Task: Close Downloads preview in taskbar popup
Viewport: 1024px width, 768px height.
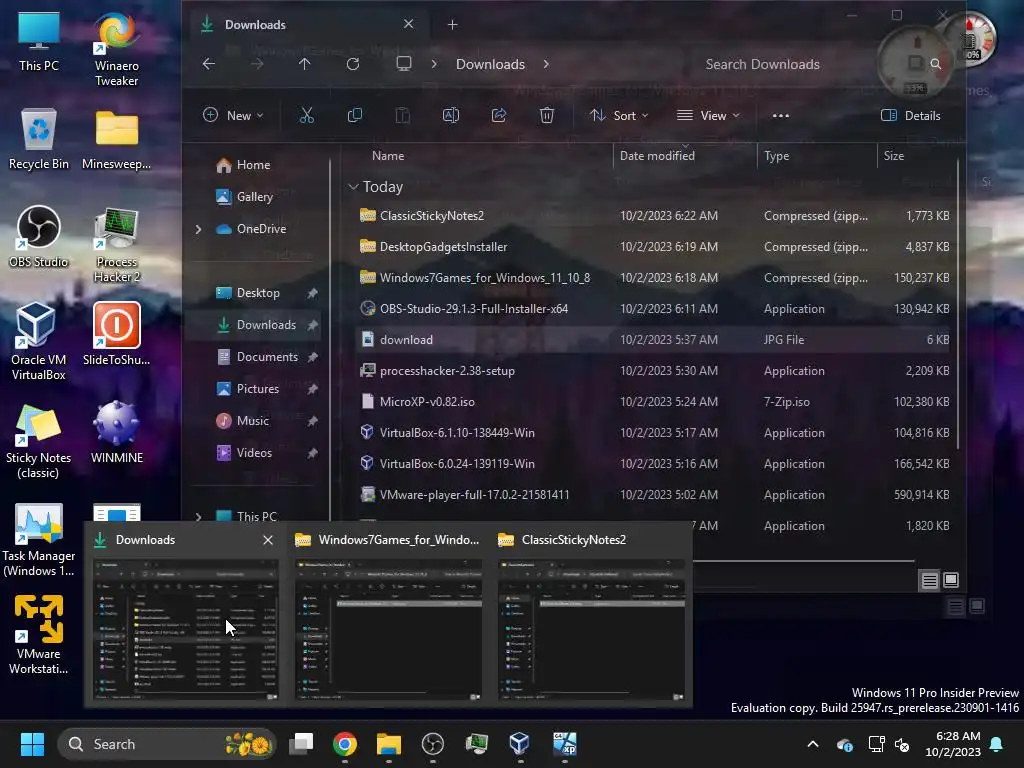Action: coord(268,540)
